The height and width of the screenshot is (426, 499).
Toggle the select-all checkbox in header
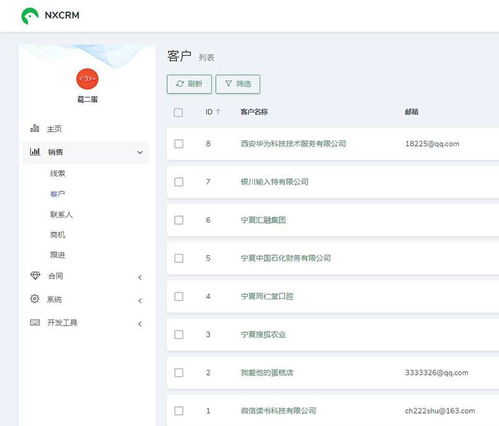click(178, 112)
